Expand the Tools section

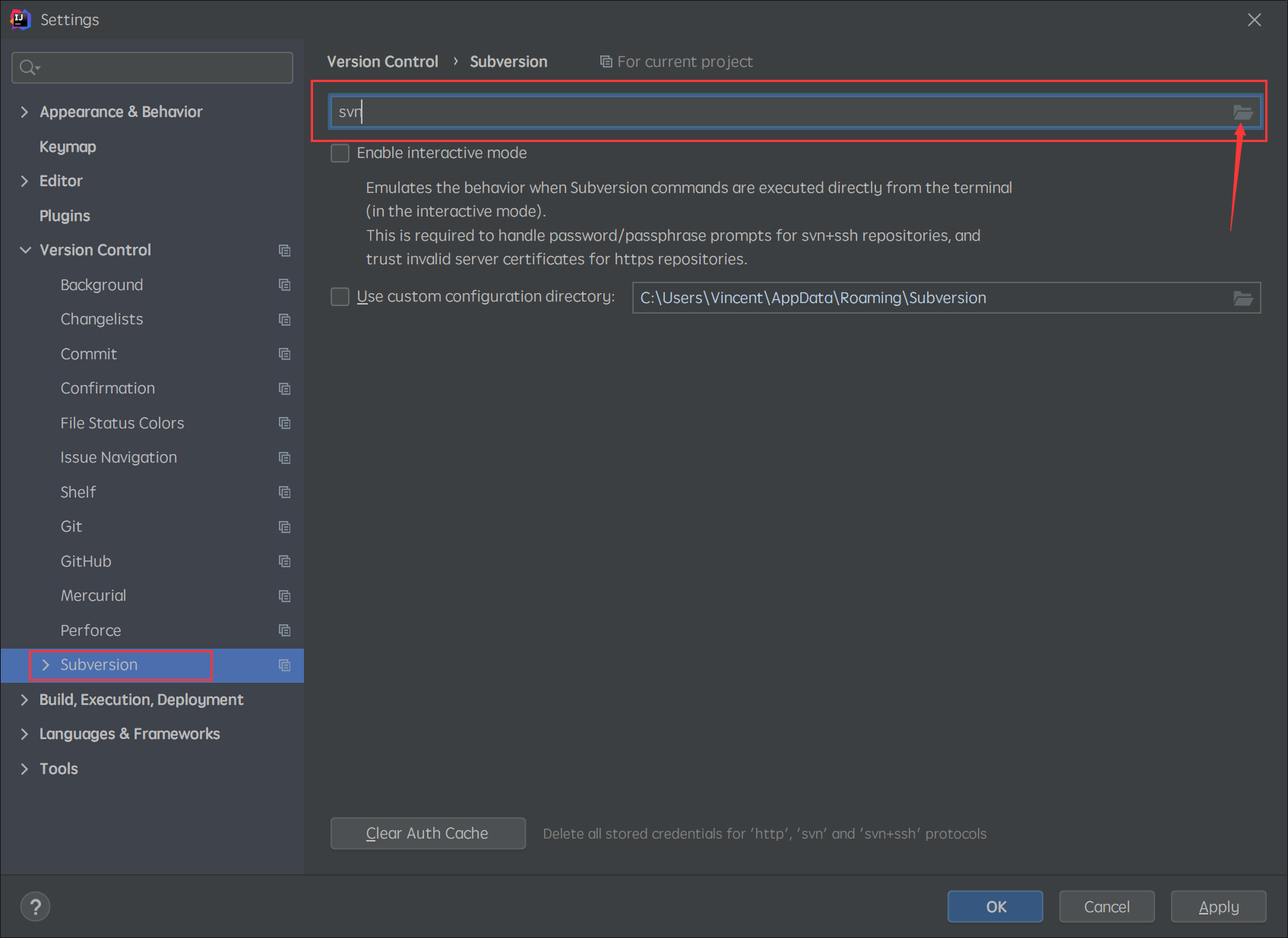[x=24, y=769]
